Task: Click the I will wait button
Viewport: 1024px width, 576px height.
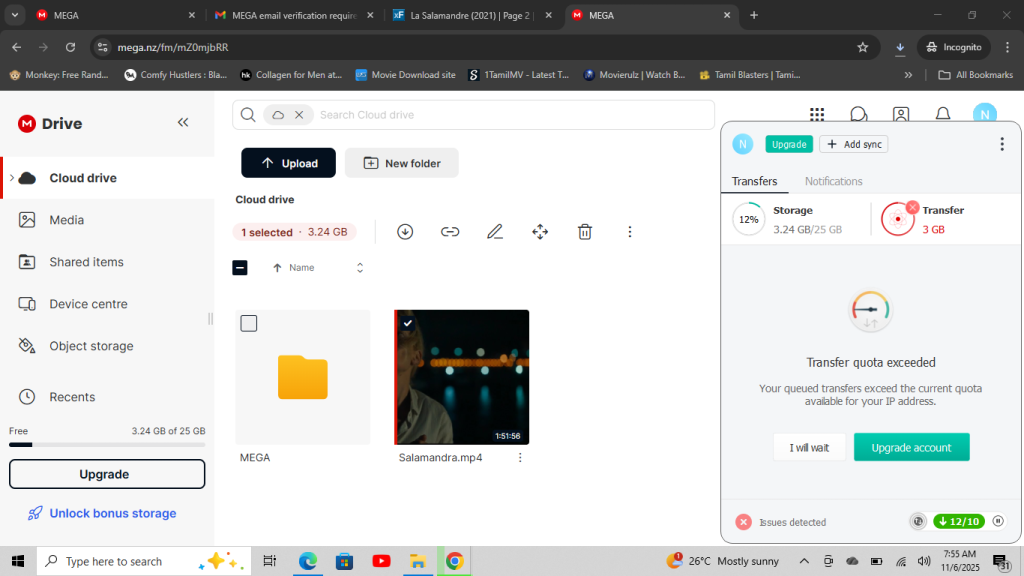Action: pyautogui.click(x=808, y=447)
